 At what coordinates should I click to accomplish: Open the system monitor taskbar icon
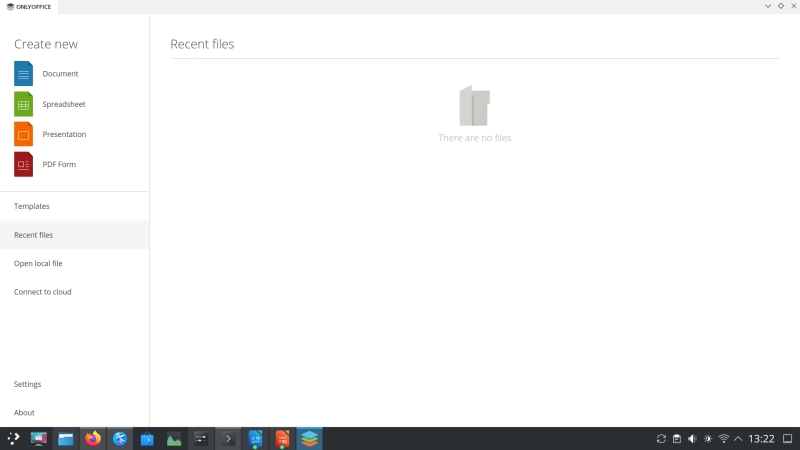pyautogui.click(x=39, y=439)
